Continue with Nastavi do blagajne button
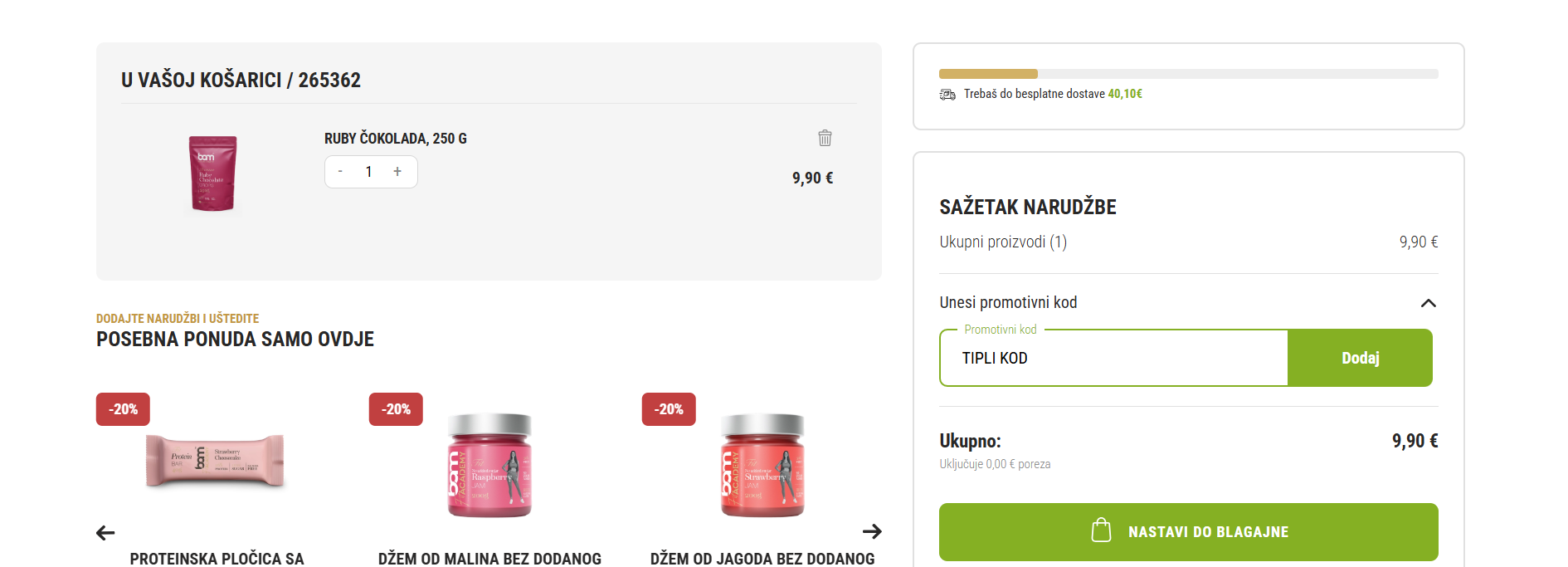The height and width of the screenshot is (567, 1568). (x=1189, y=532)
